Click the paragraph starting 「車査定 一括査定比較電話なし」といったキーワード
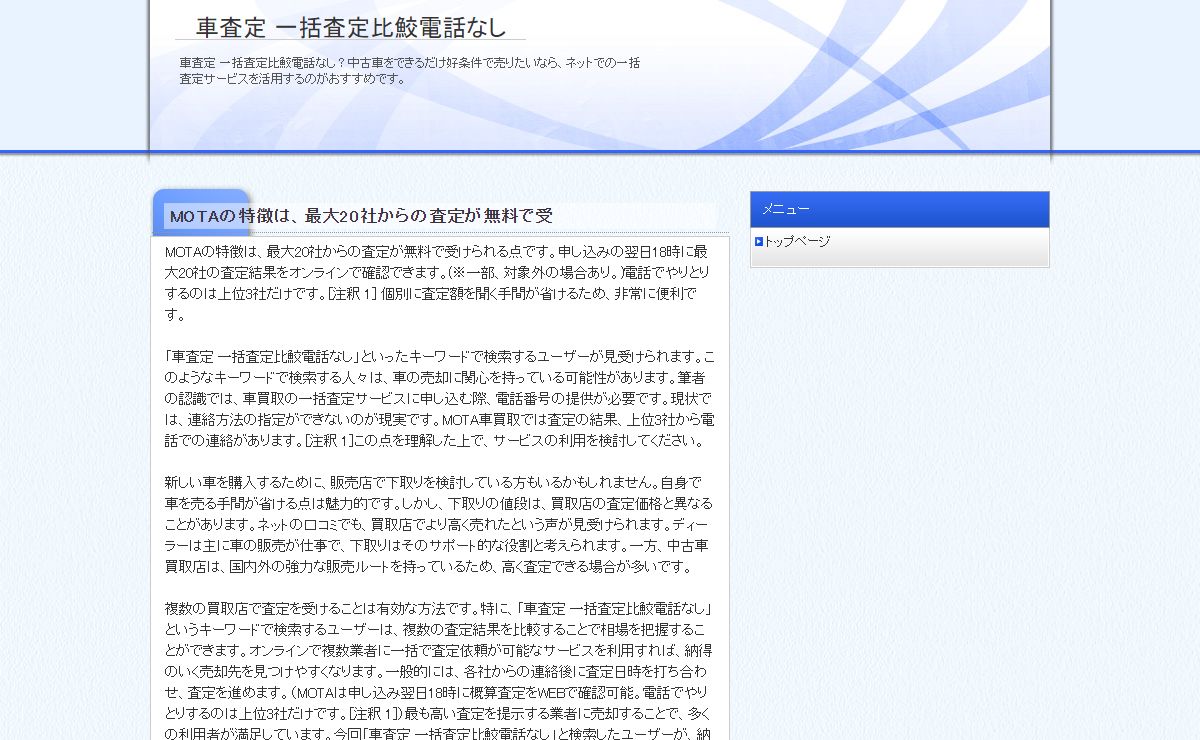The height and width of the screenshot is (740, 1200). (439, 398)
